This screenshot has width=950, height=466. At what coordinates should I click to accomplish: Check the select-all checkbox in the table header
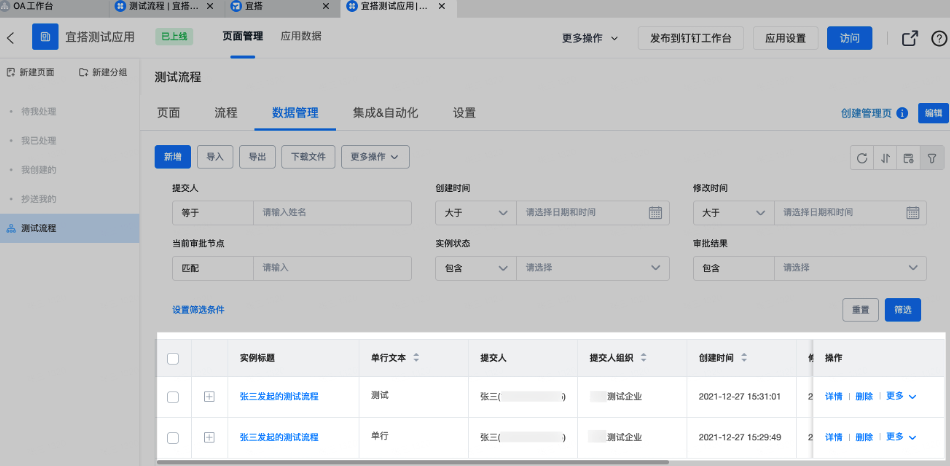tap(173, 359)
